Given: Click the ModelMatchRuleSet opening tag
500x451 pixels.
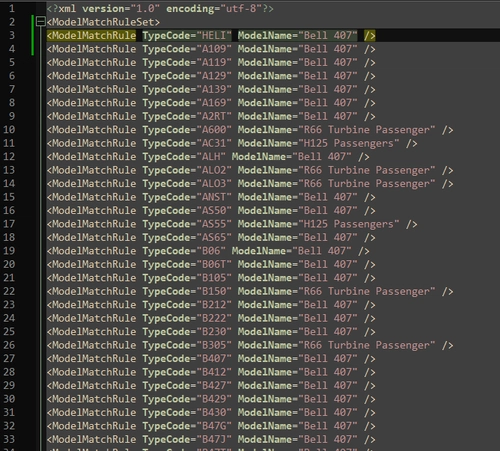Looking at the screenshot, I should 103,22.
